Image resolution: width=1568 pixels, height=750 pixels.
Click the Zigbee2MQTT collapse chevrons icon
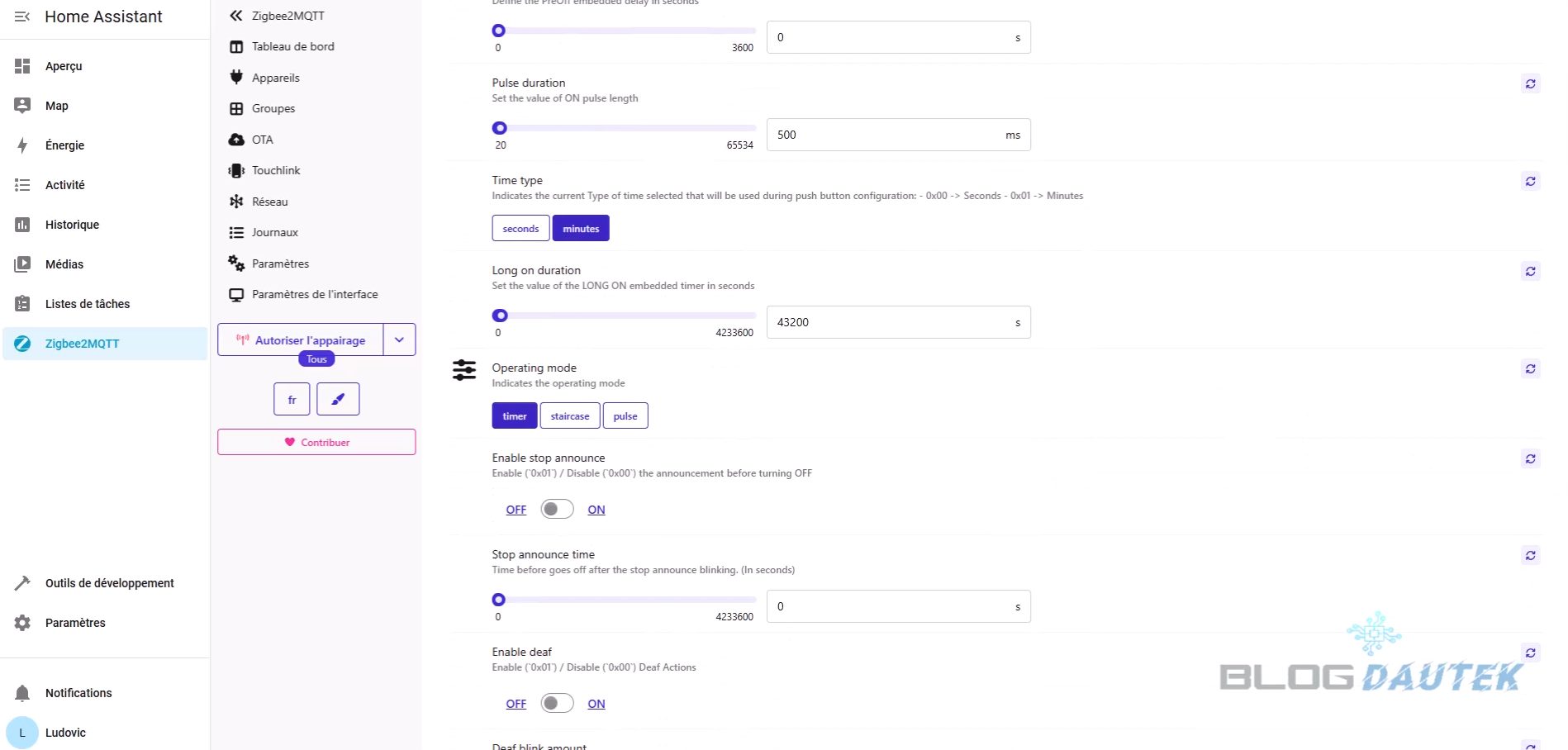pyautogui.click(x=236, y=16)
